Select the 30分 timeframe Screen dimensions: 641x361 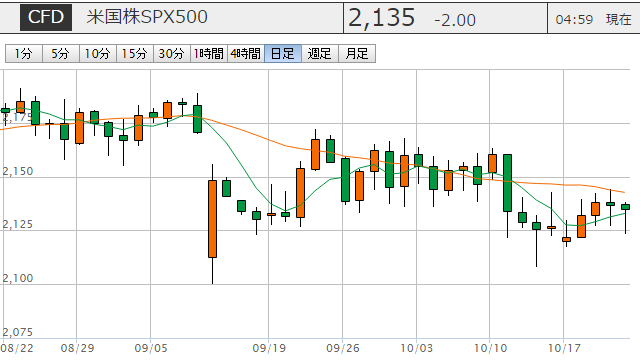click(172, 54)
